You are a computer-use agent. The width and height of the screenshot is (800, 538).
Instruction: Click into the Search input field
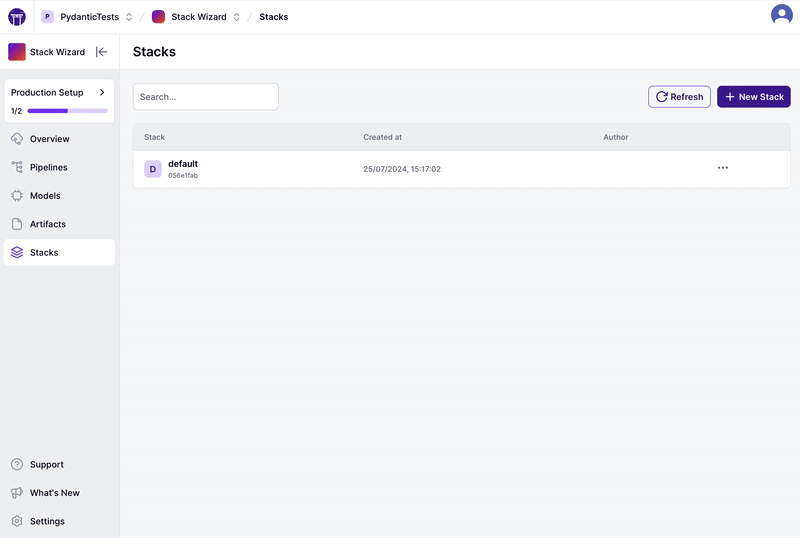click(x=205, y=97)
